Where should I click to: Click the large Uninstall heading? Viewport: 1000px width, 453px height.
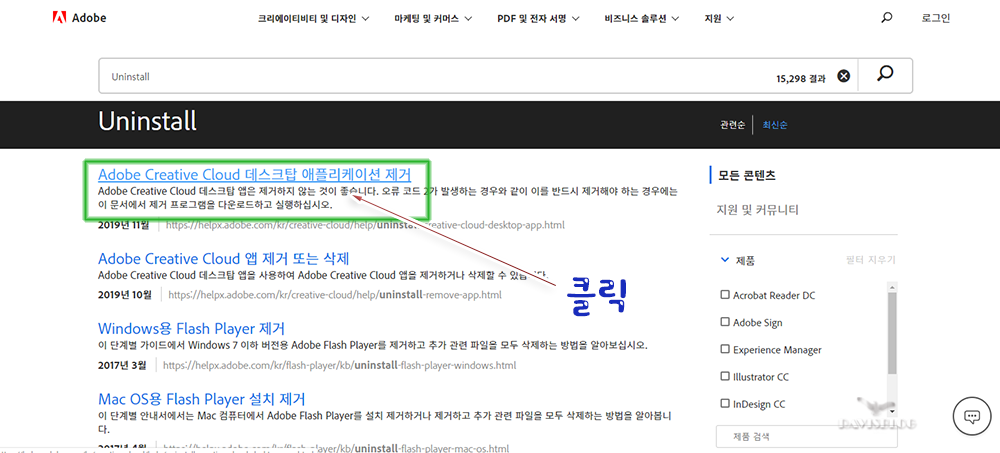tap(147, 121)
